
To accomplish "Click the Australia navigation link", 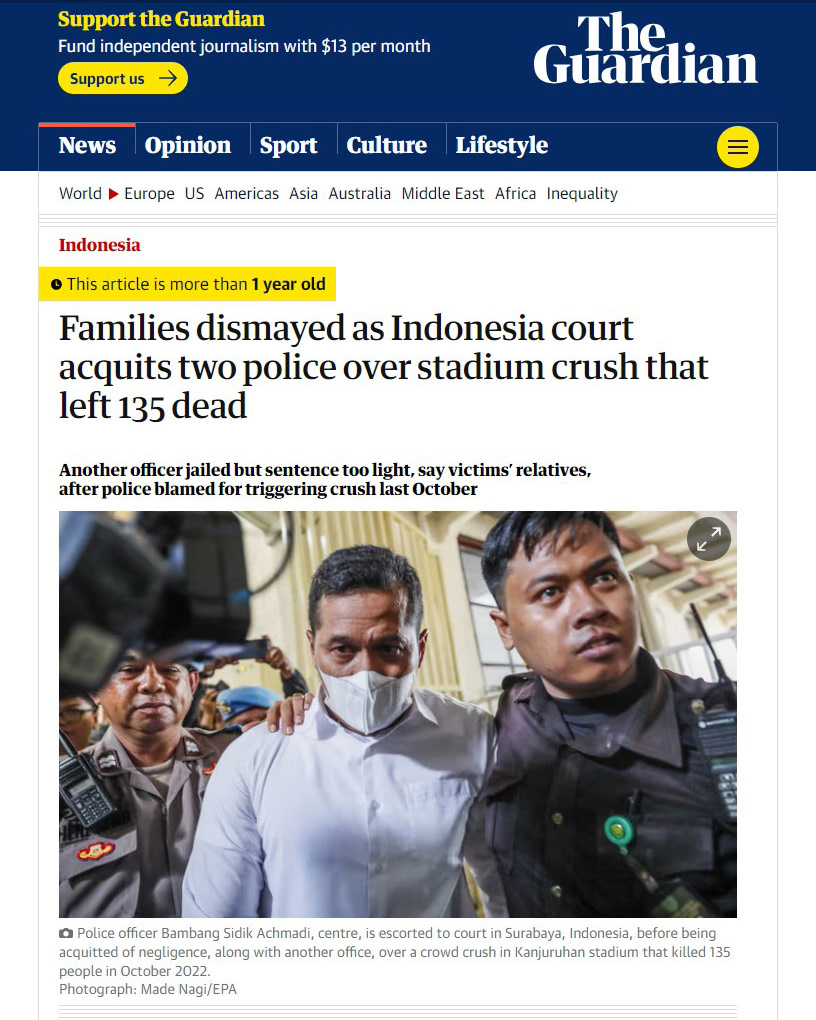I will point(359,194).
